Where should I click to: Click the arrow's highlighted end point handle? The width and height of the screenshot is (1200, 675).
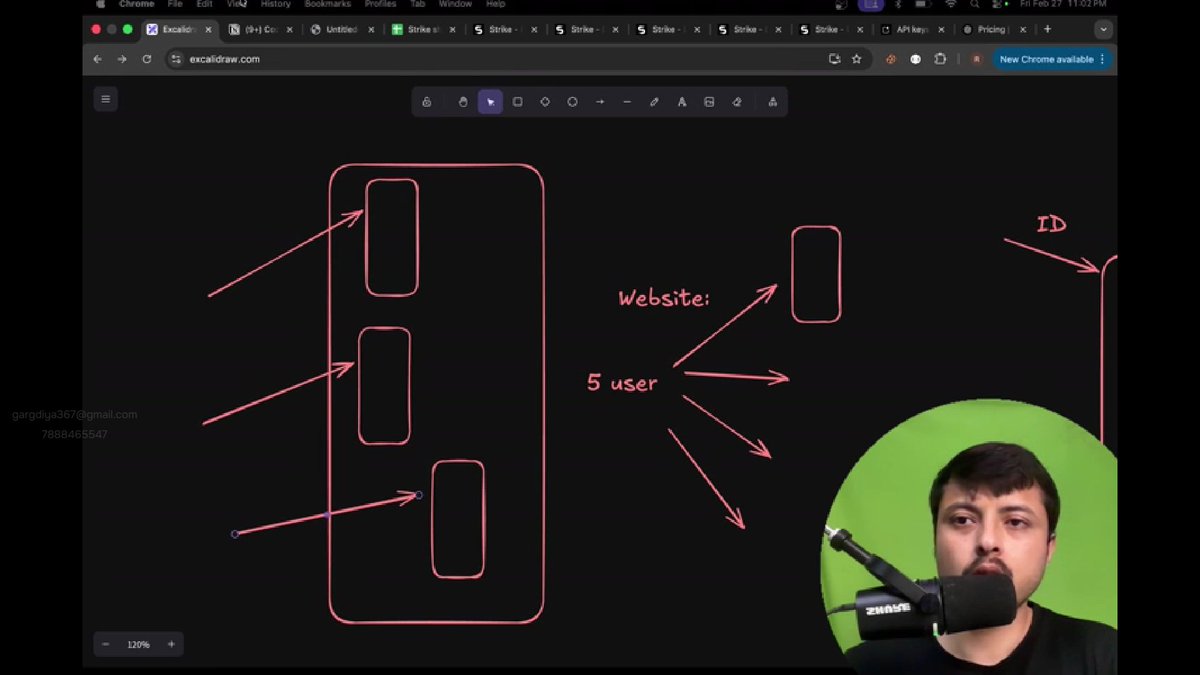[x=418, y=495]
